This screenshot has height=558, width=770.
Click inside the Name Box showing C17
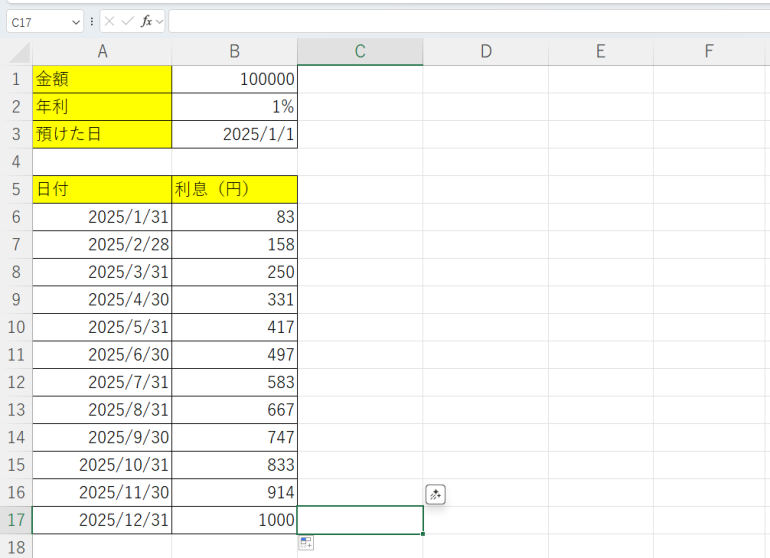[x=38, y=21]
